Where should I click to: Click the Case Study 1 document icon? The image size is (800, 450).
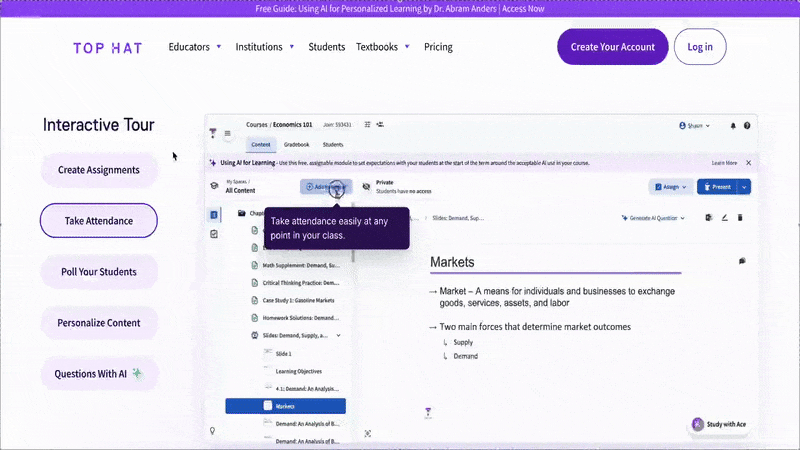pos(255,300)
